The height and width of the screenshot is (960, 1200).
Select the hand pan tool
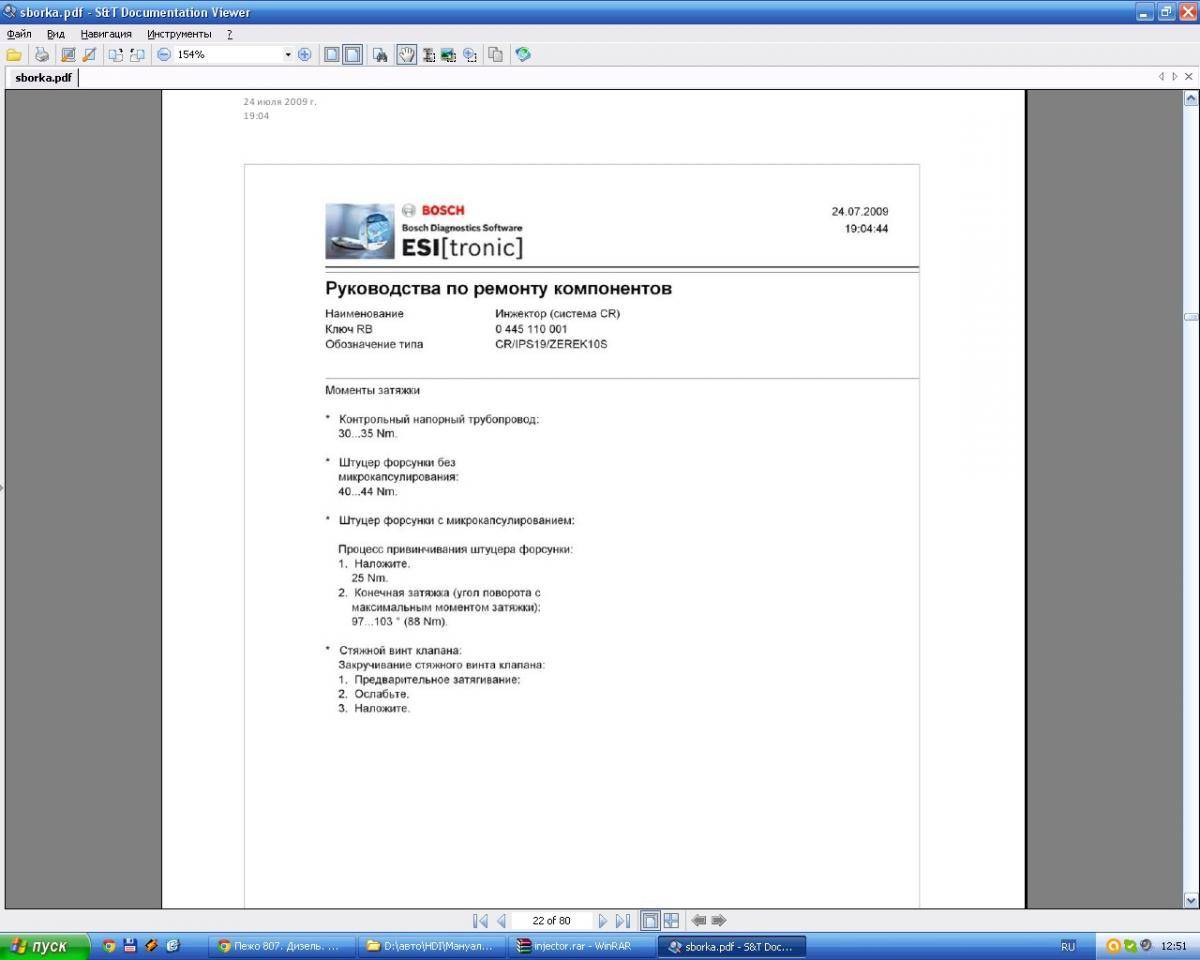[x=407, y=55]
